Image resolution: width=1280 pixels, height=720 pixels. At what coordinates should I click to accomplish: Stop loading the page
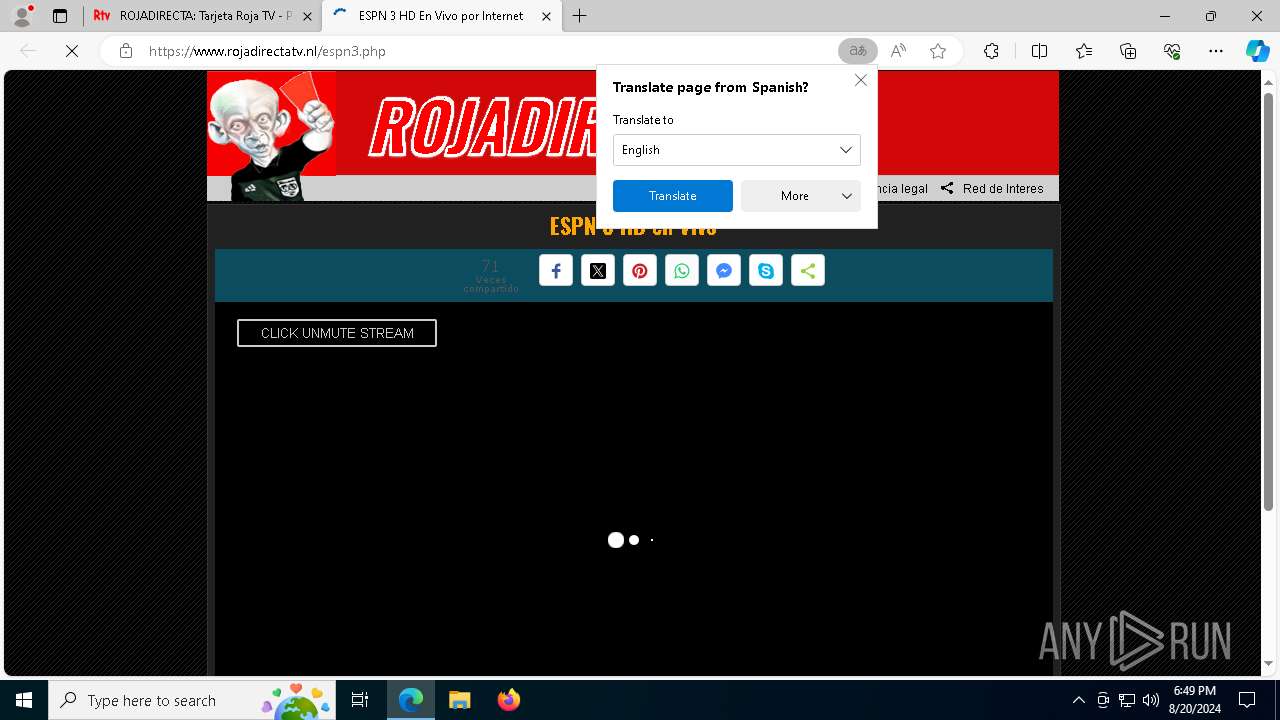(x=72, y=51)
